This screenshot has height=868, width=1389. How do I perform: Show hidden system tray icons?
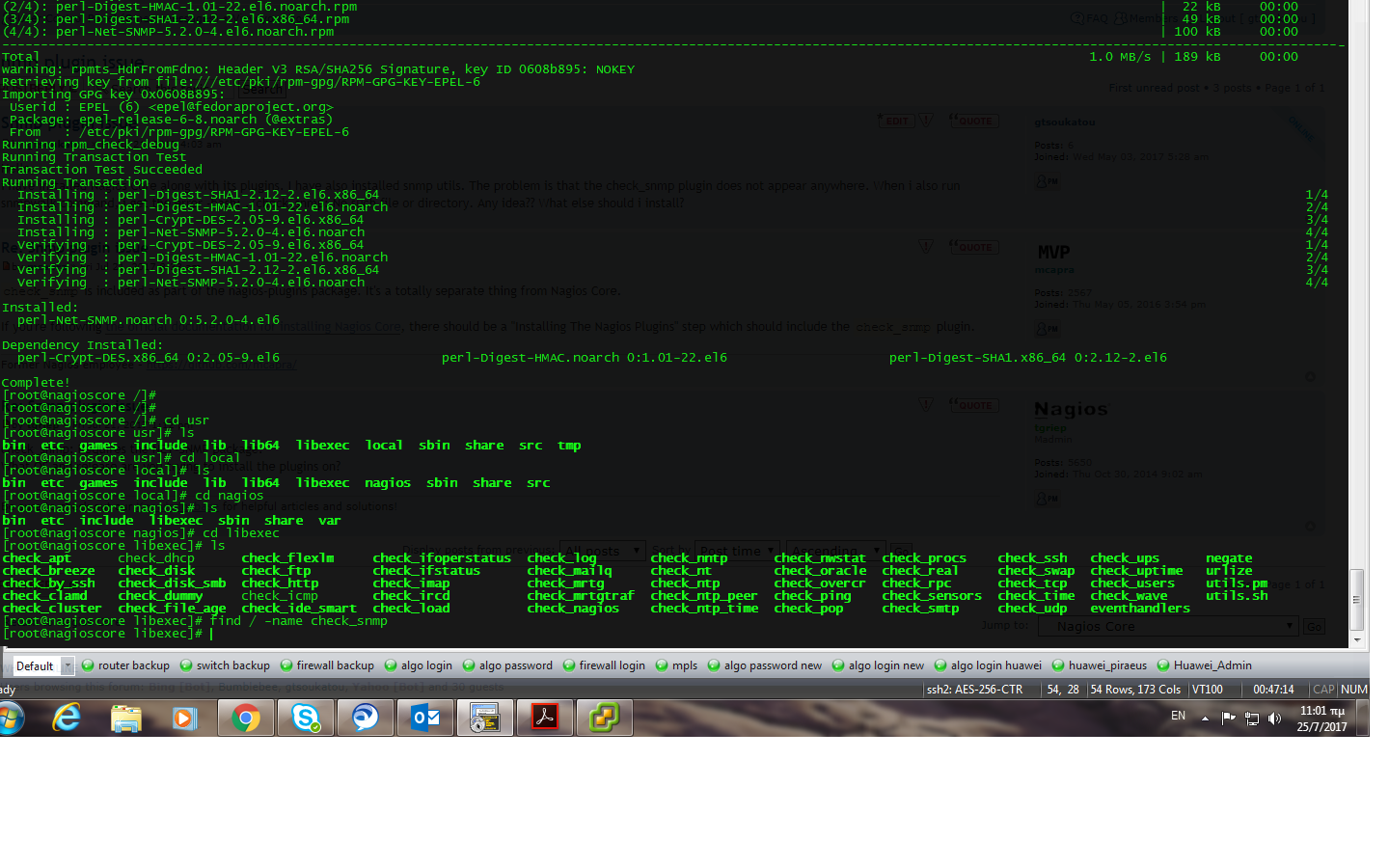1205,718
